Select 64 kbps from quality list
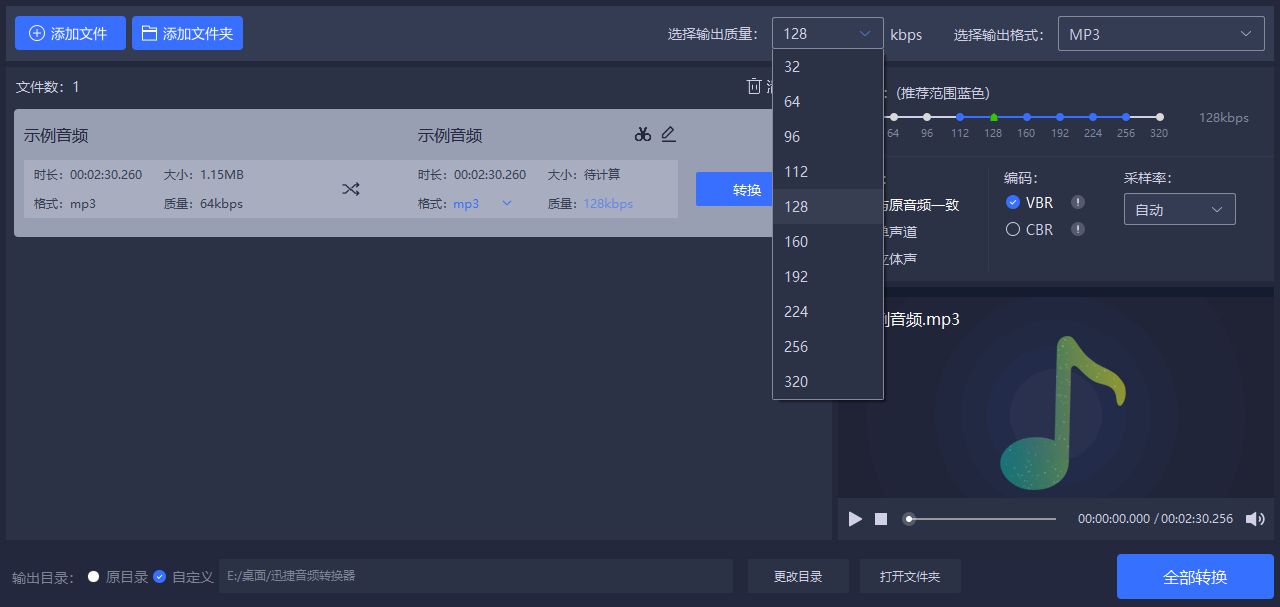Viewport: 1280px width, 607px height. point(828,102)
